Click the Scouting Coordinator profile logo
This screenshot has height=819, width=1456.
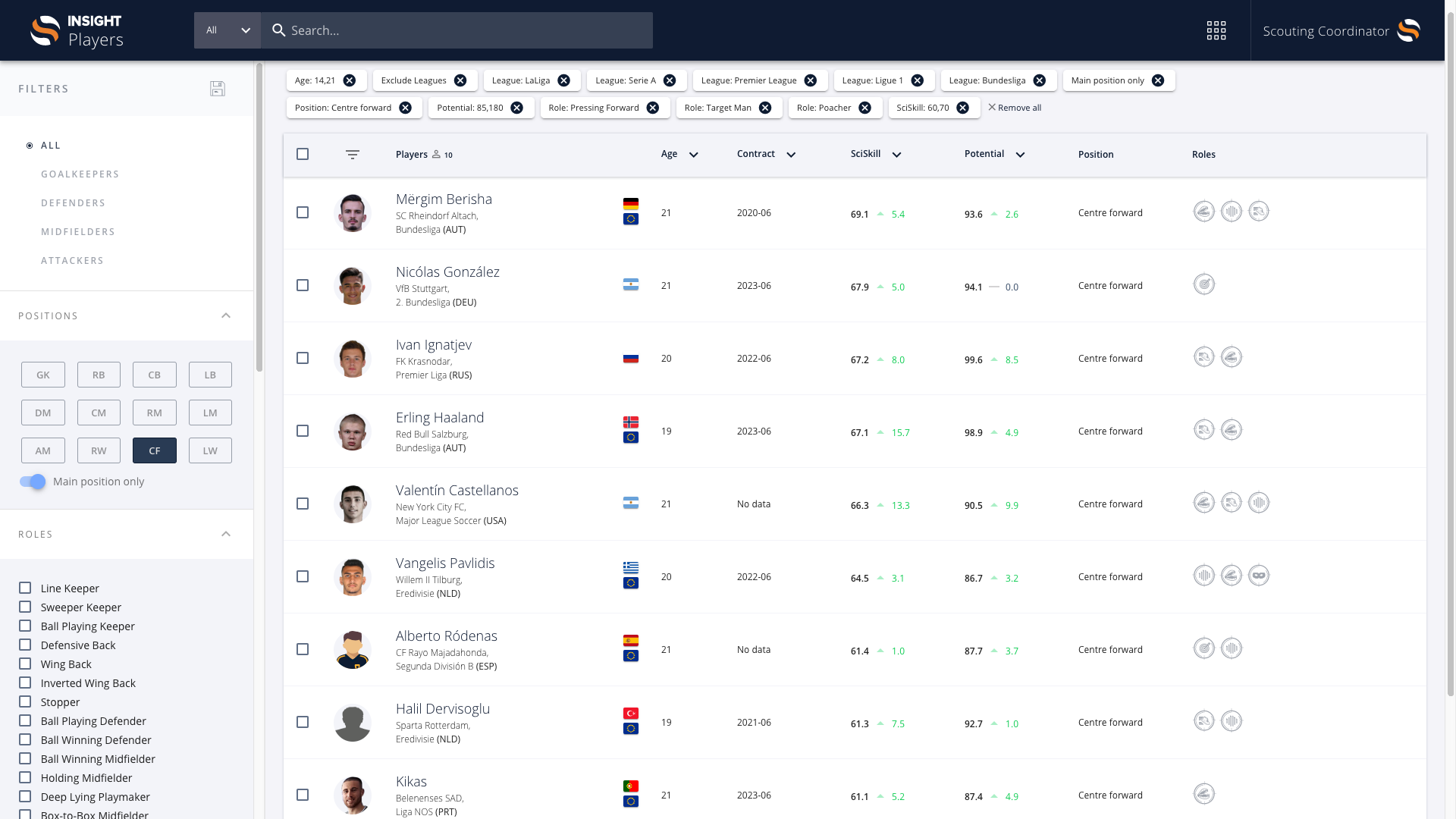pos(1409,30)
